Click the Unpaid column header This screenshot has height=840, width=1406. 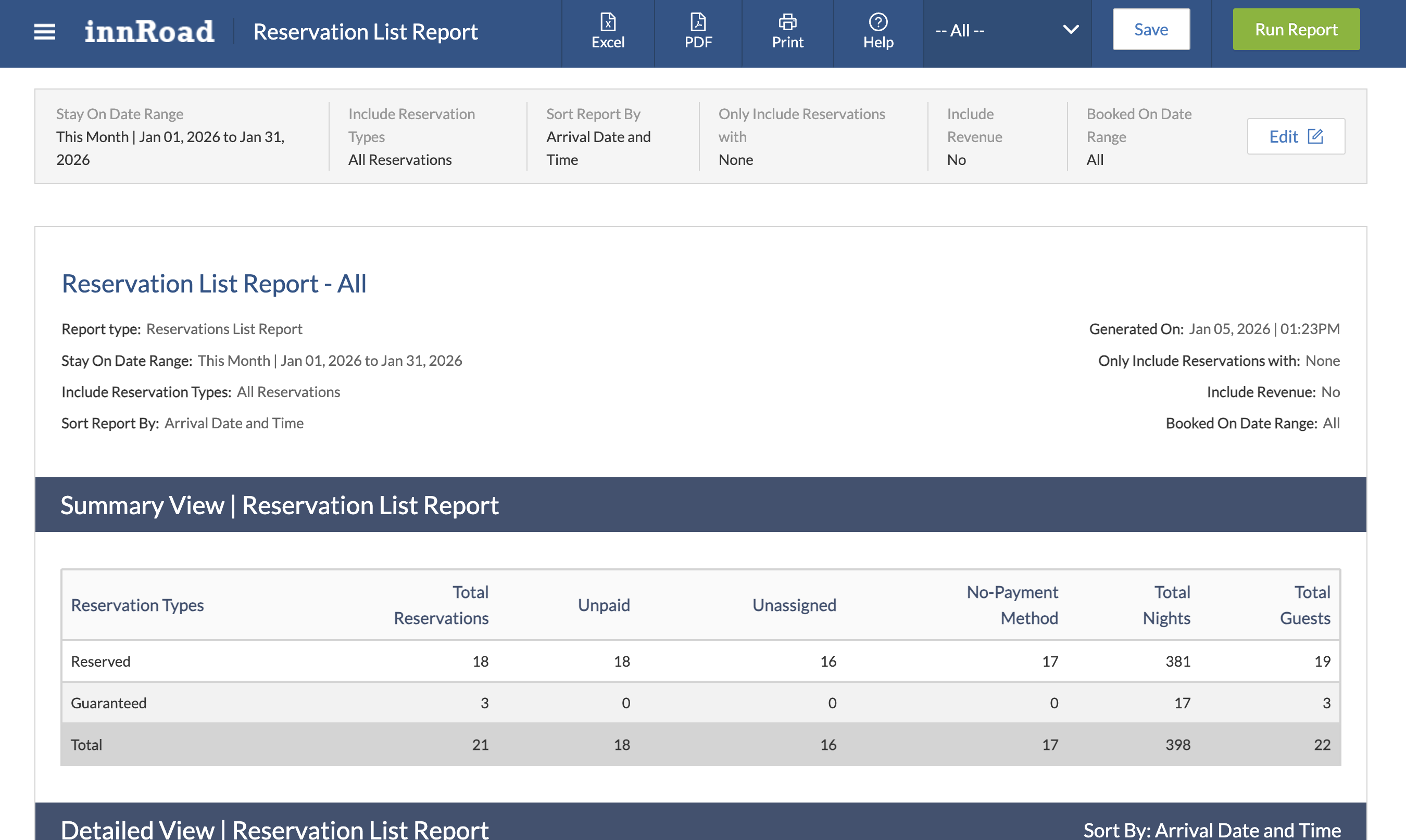[604, 605]
